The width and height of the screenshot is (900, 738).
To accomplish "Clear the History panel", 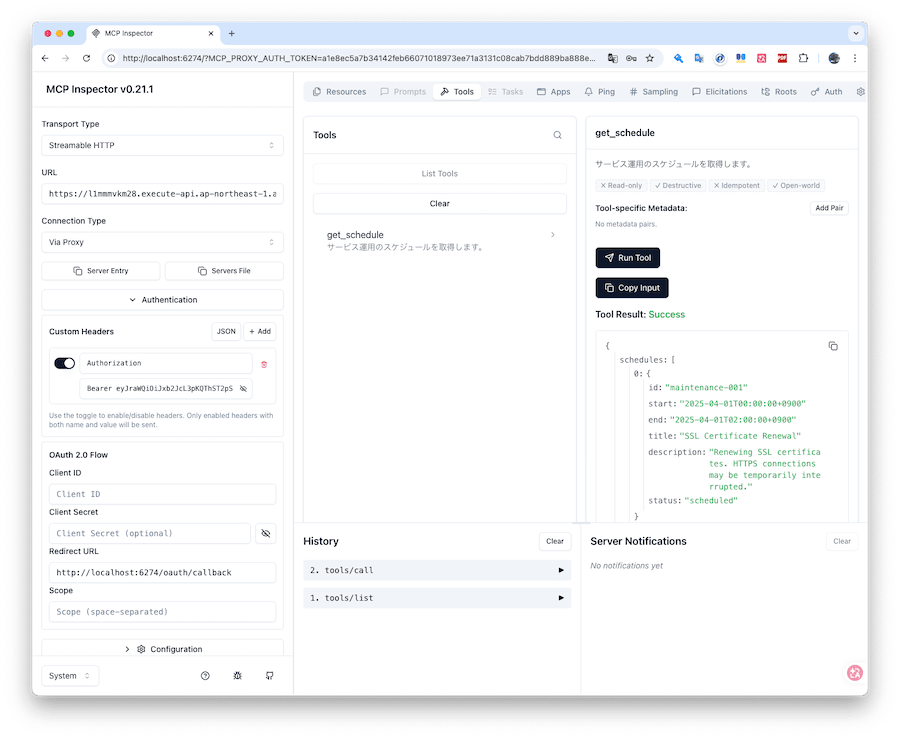I will coord(554,541).
